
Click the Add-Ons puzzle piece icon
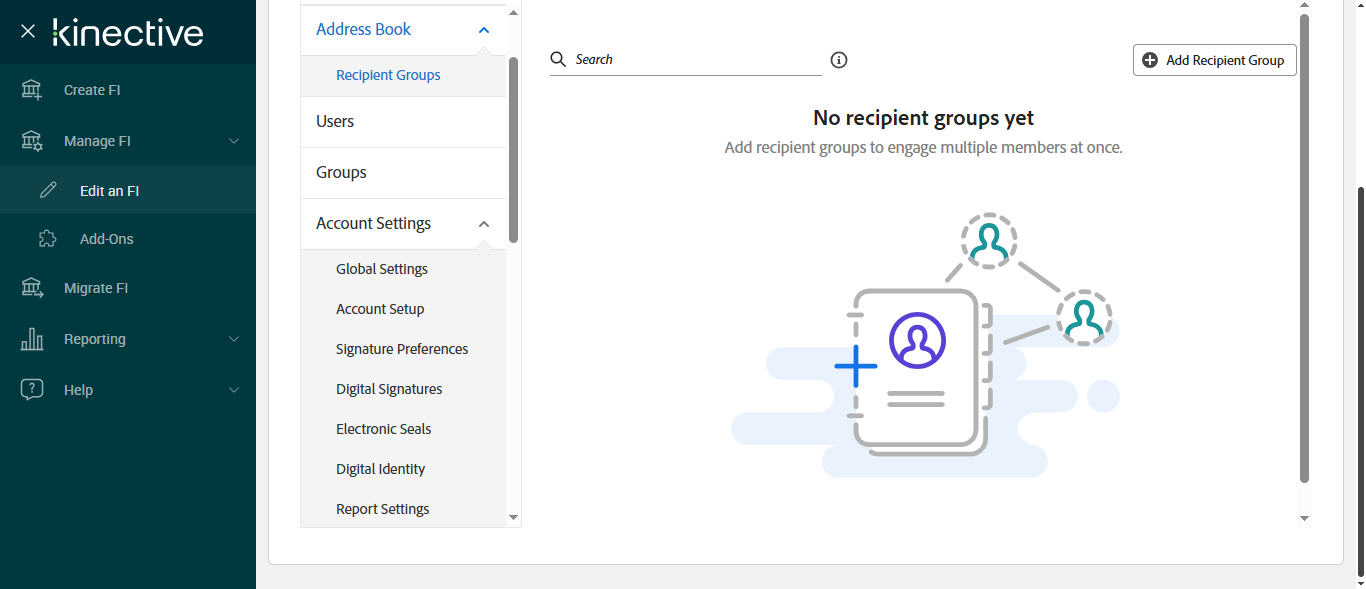tap(47, 239)
